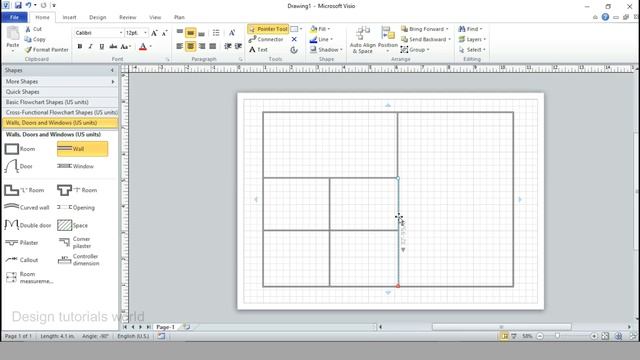Image resolution: width=640 pixels, height=360 pixels.
Task: Open the Send Backward dropdown
Action: (426, 39)
